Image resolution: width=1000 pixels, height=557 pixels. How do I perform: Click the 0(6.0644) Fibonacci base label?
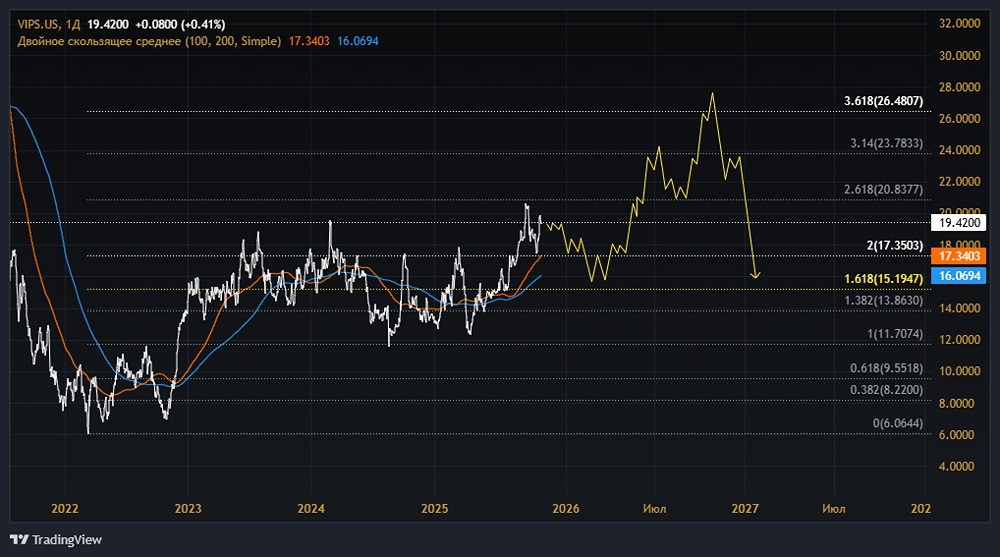coord(897,425)
